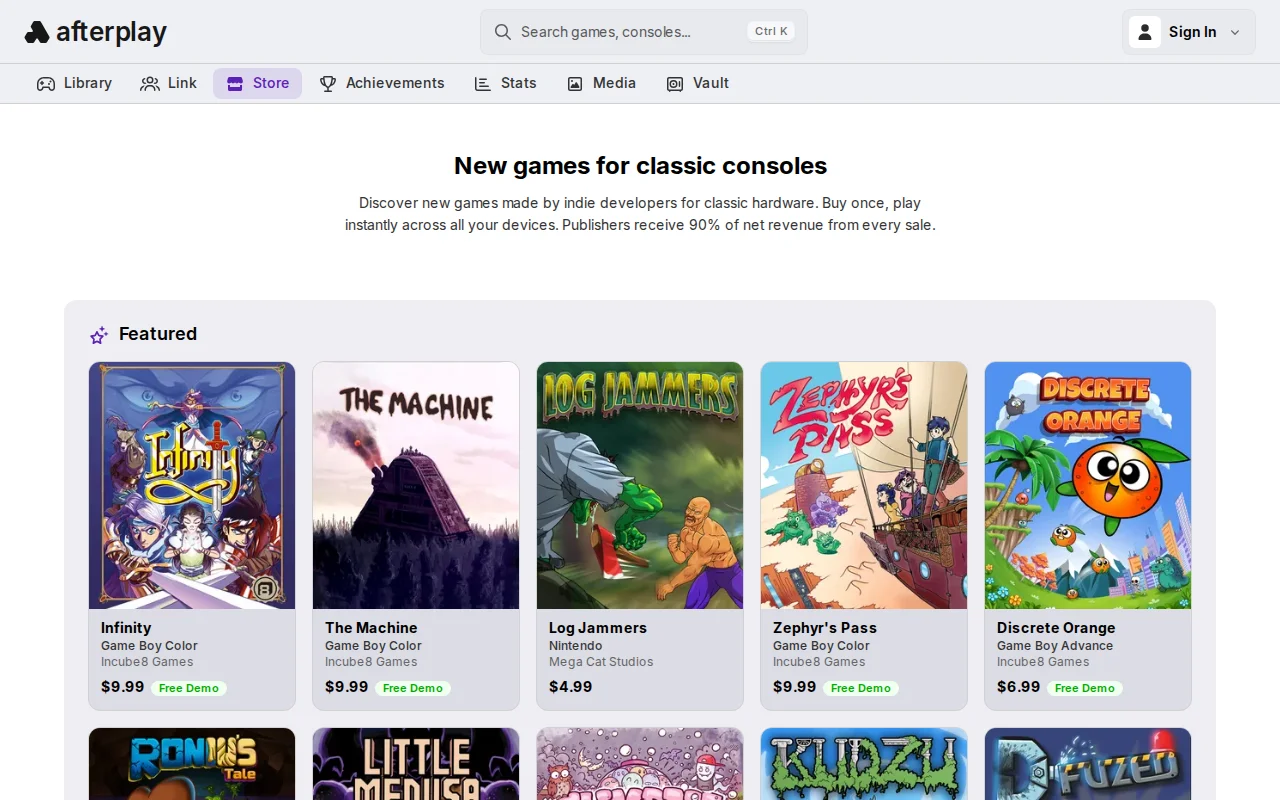Open The Machine cover art

[416, 485]
